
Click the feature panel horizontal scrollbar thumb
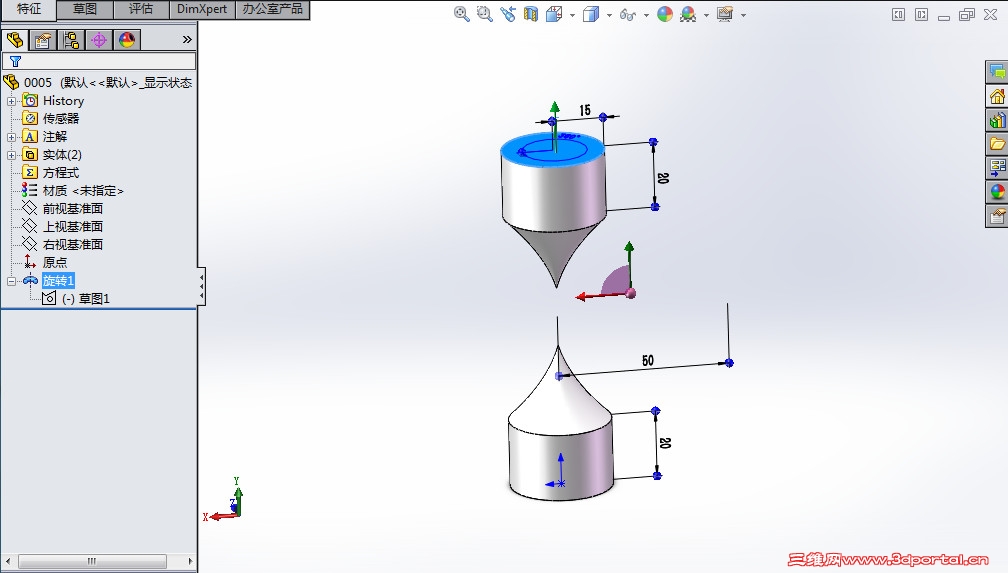(x=92, y=561)
